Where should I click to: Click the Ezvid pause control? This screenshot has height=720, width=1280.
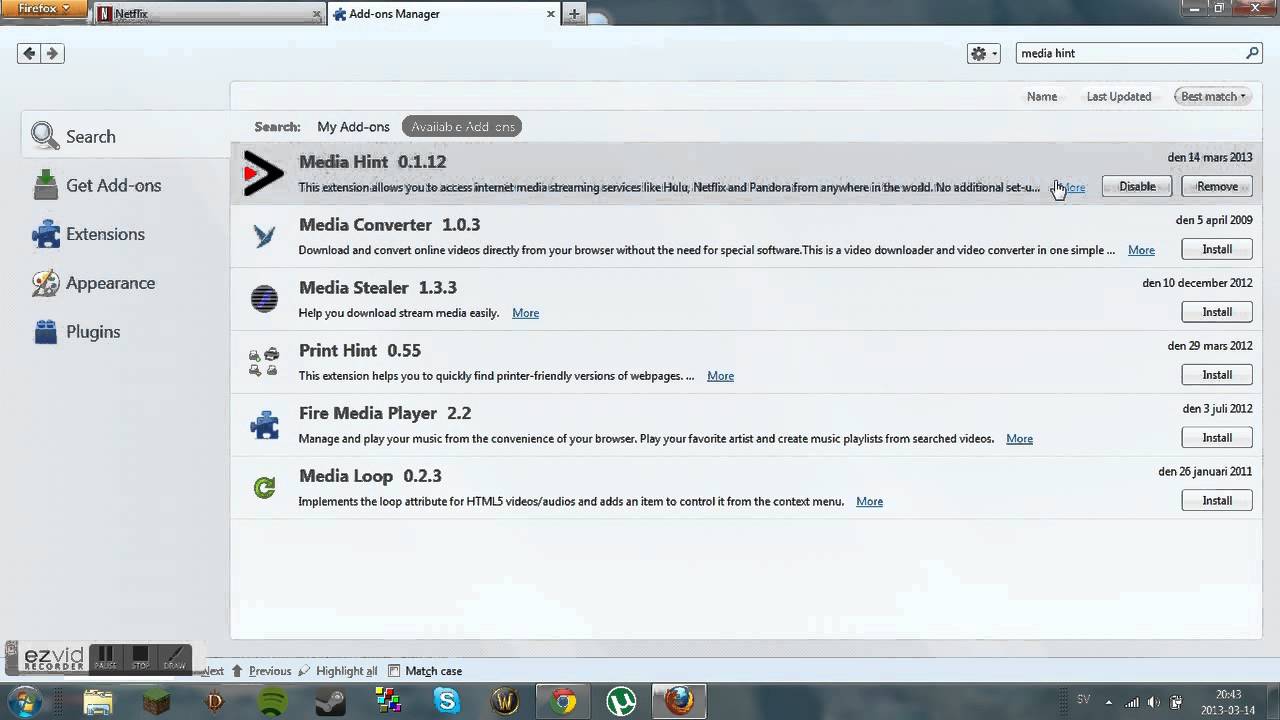click(x=106, y=658)
